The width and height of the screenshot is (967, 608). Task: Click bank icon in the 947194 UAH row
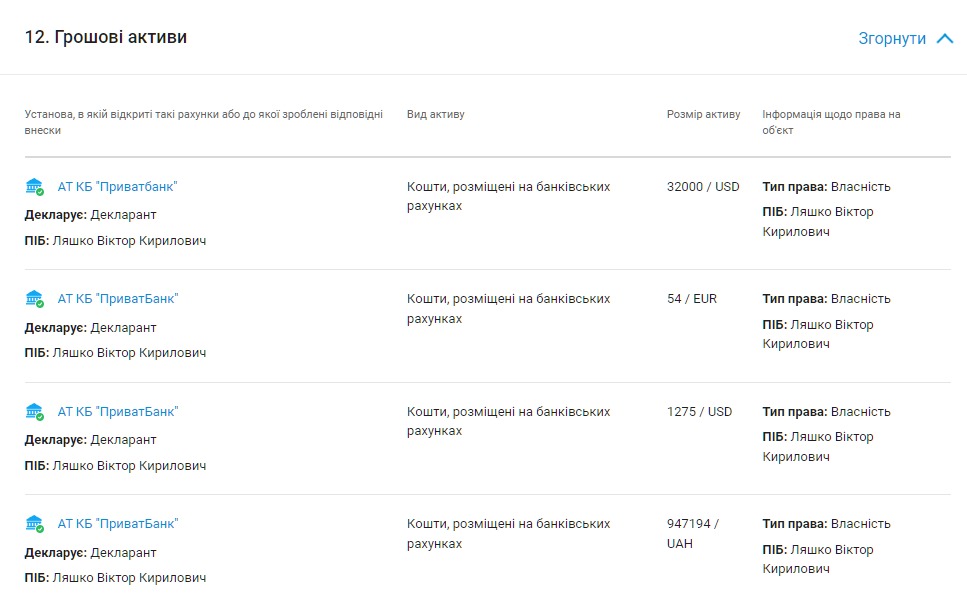click(35, 524)
